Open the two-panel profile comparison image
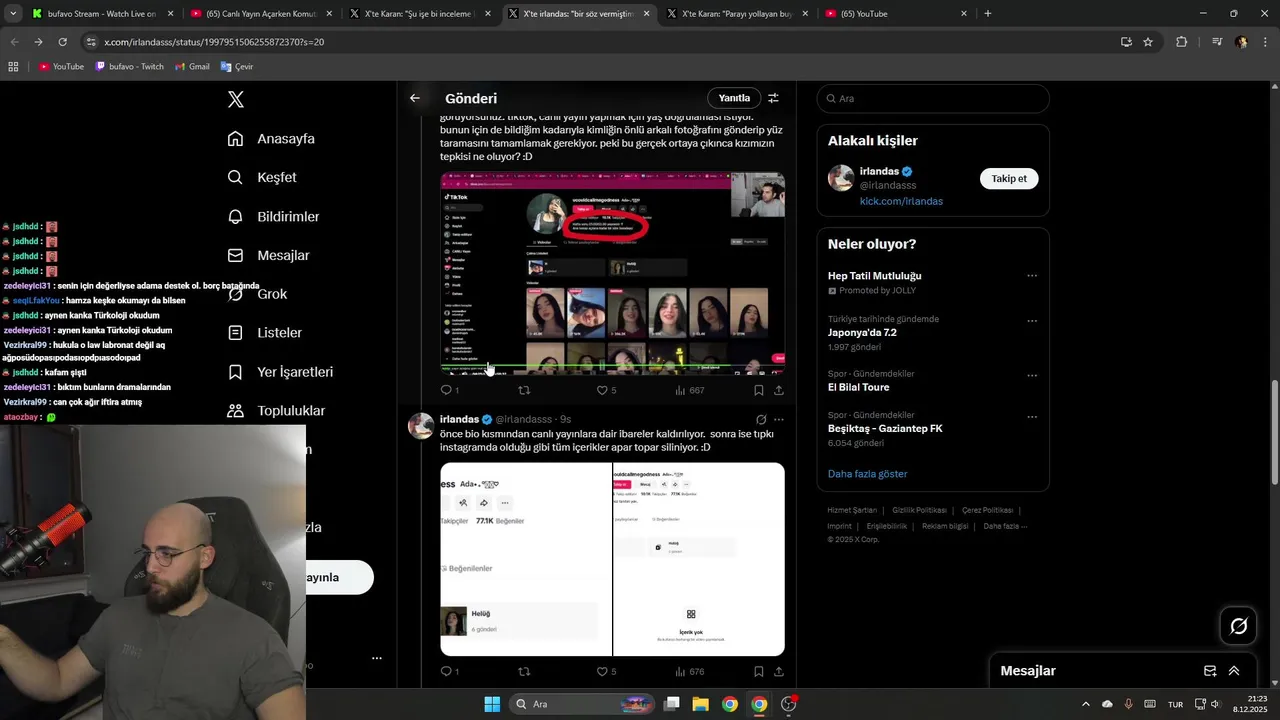 [612, 559]
